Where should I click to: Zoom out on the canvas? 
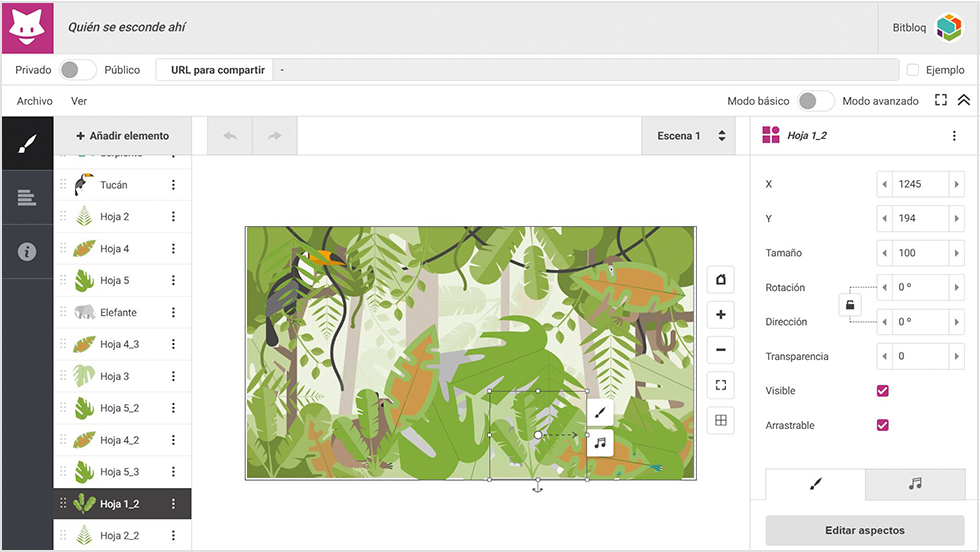point(721,349)
